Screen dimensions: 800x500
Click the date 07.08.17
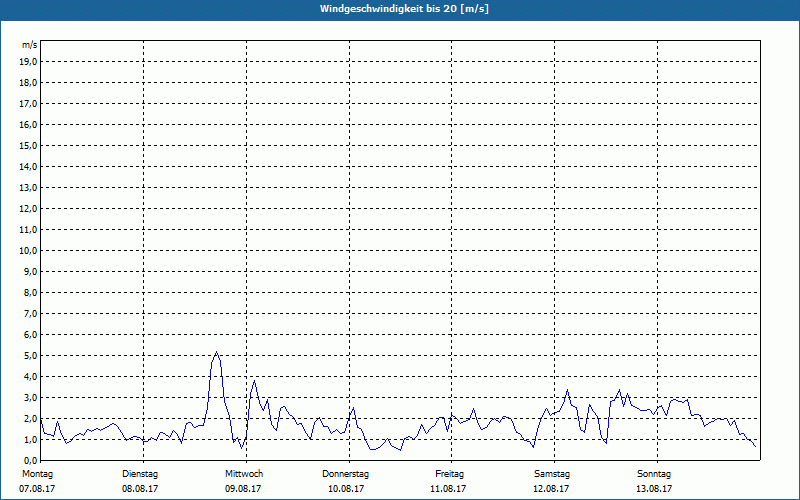(37, 489)
